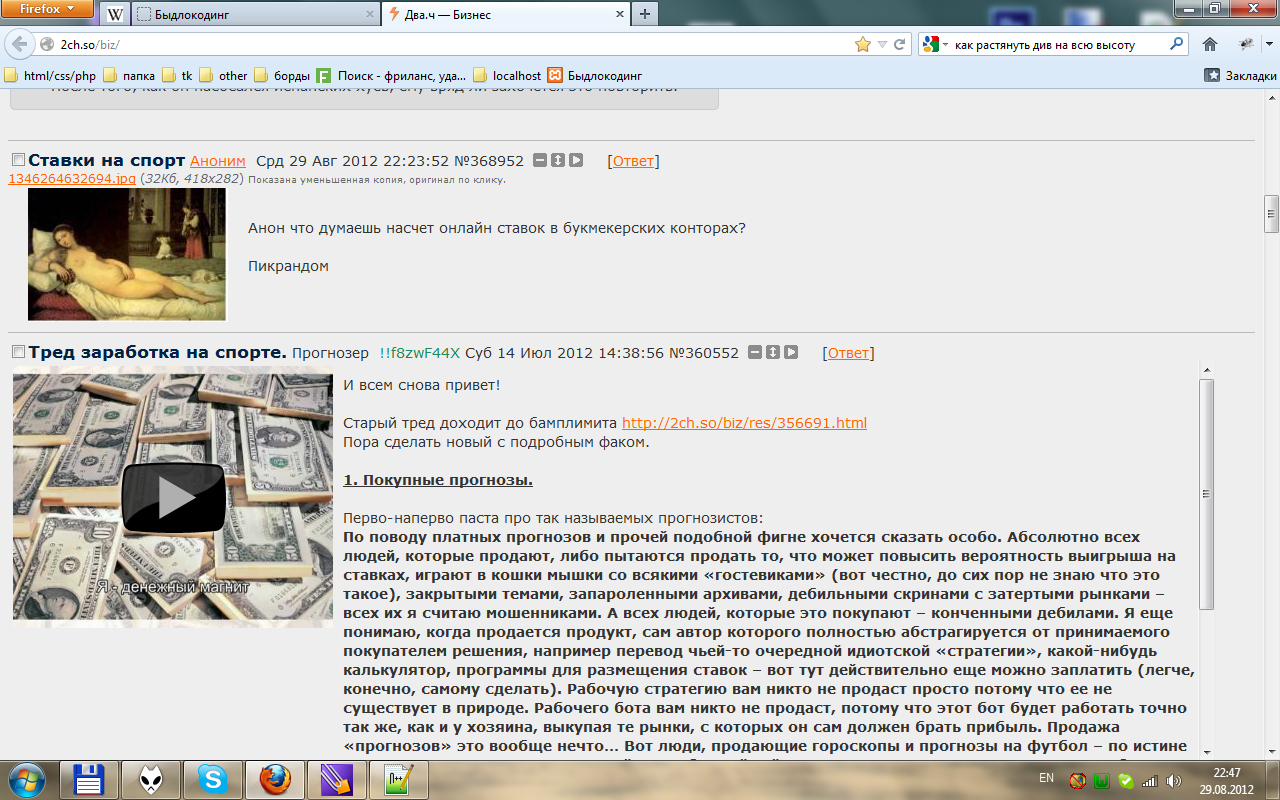Click the play arrow icon on post №368952
The width and height of the screenshot is (1280, 800).
[x=576, y=160]
